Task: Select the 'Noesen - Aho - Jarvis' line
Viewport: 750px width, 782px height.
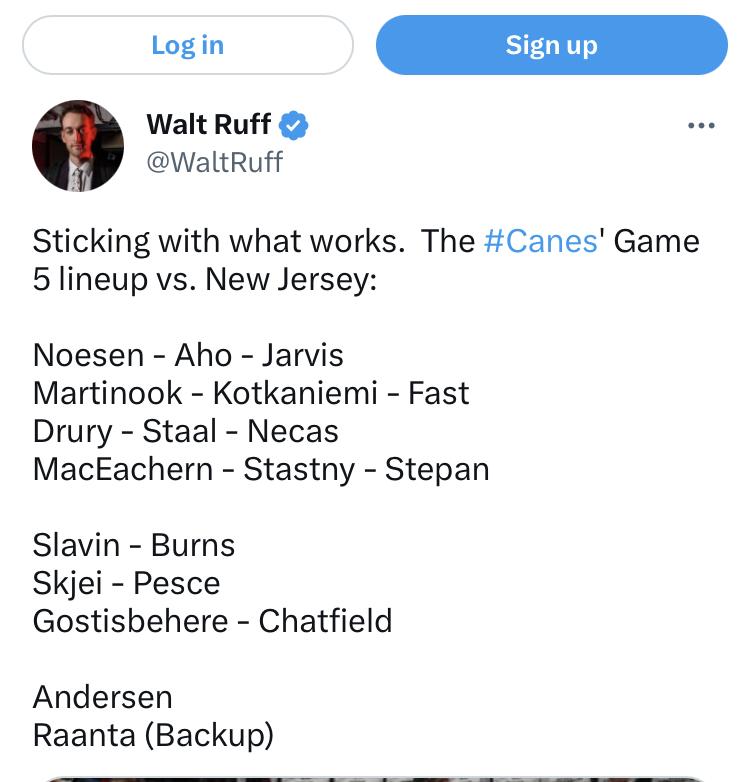Action: [x=188, y=355]
